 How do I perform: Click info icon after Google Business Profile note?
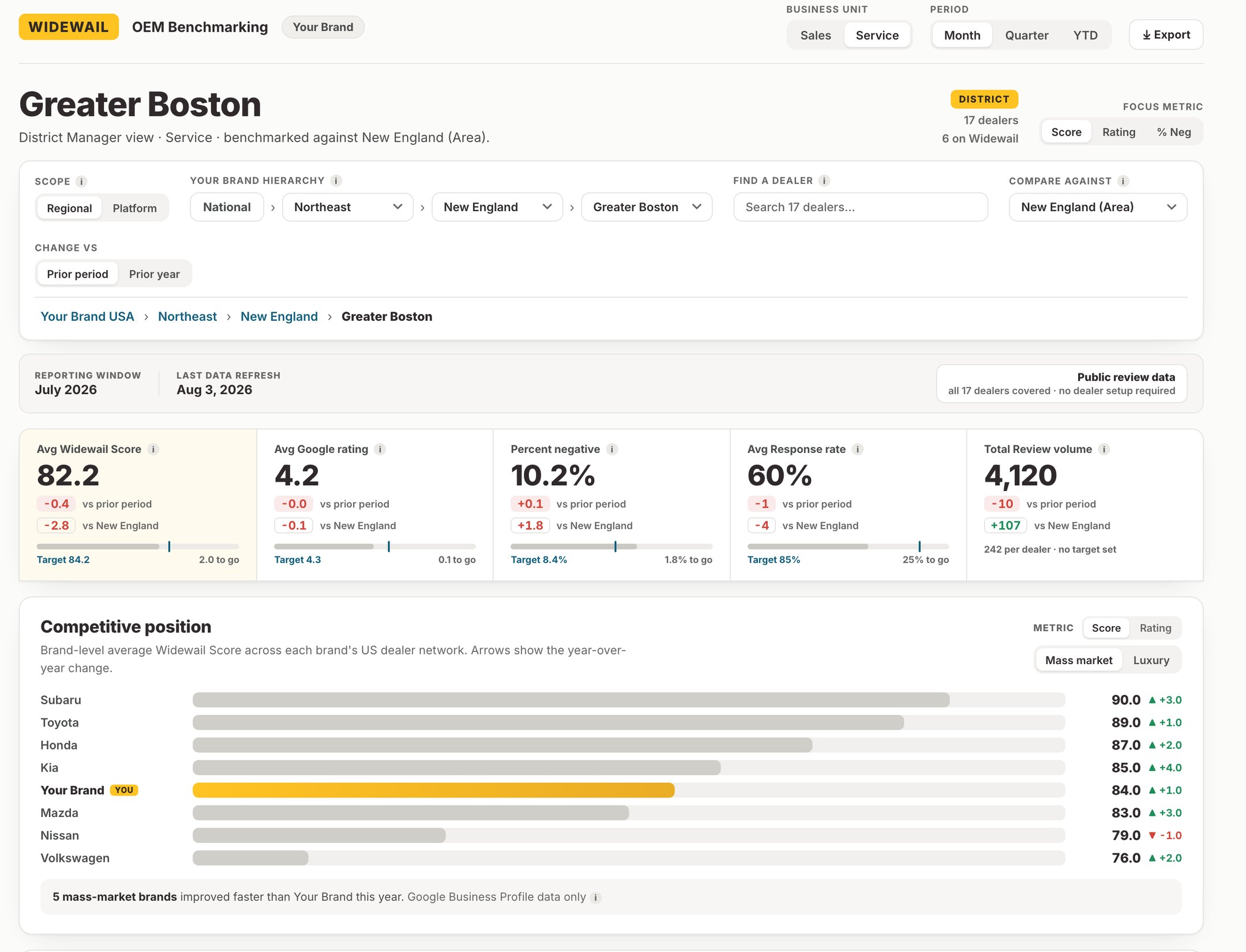596,898
